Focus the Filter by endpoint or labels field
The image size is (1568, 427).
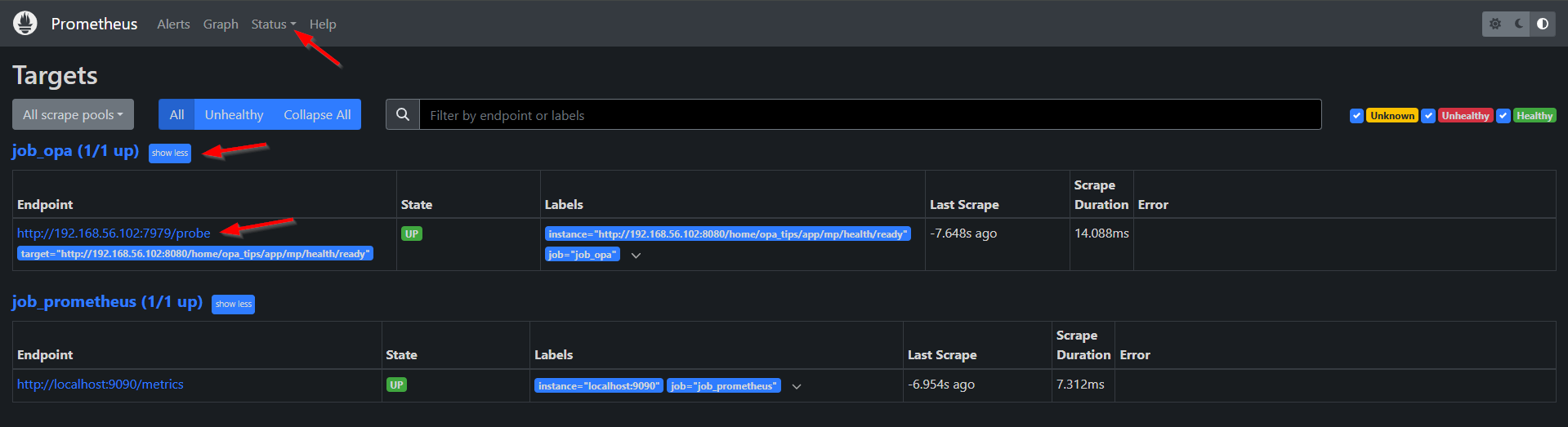(x=870, y=114)
